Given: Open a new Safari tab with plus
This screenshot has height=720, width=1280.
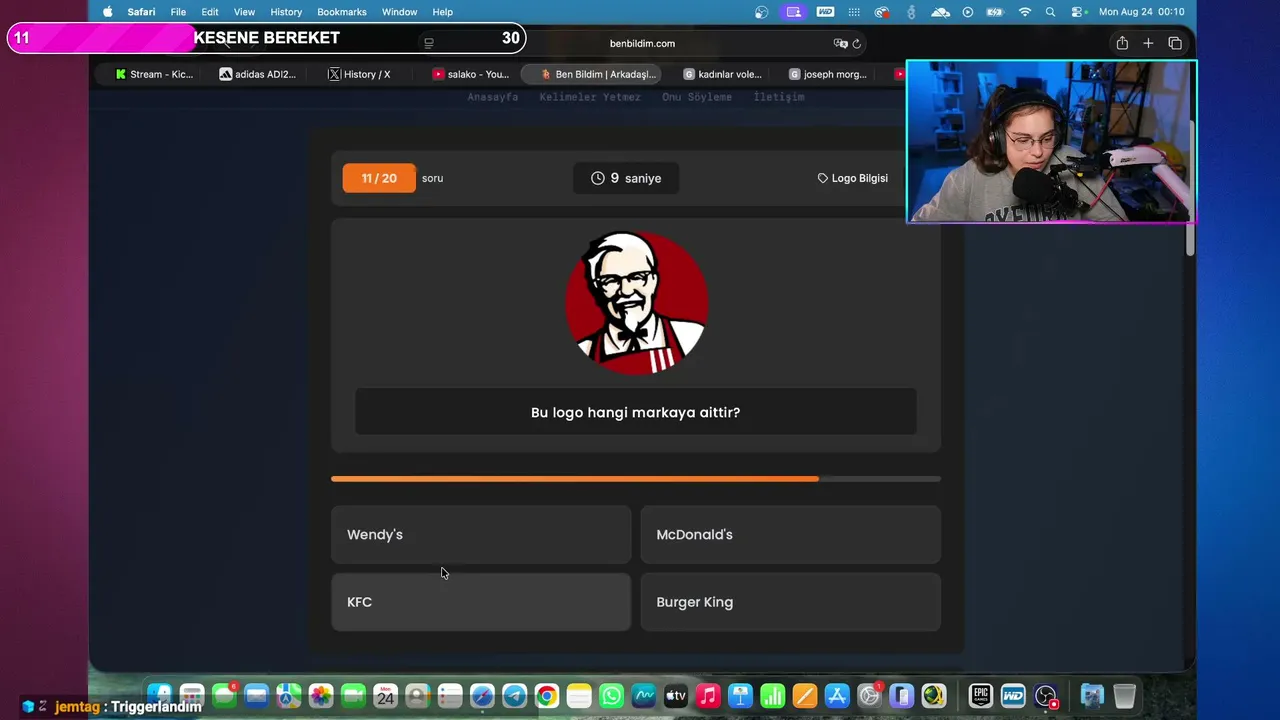Looking at the screenshot, I should coord(1148,43).
